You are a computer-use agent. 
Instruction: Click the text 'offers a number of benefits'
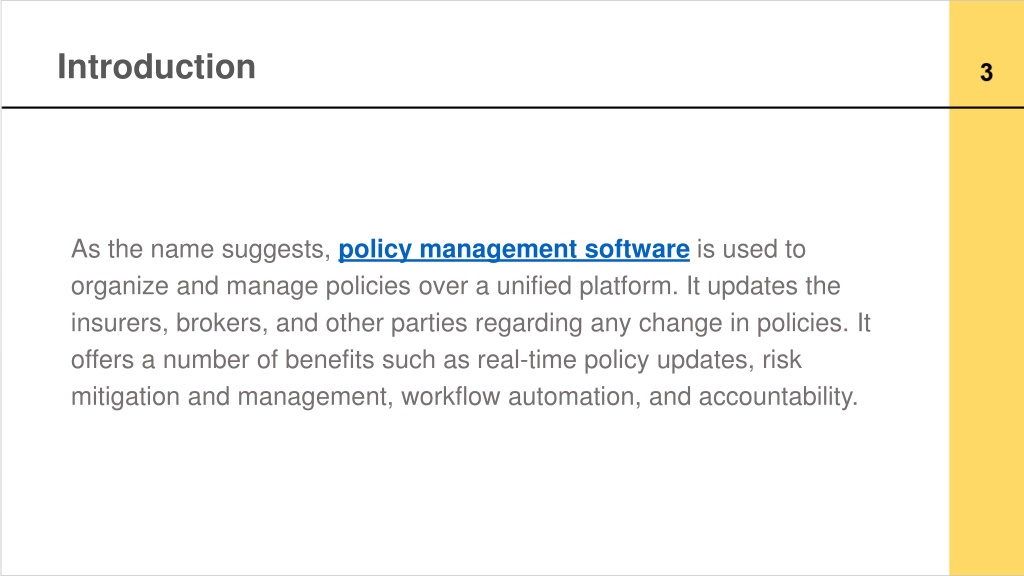pos(223,360)
